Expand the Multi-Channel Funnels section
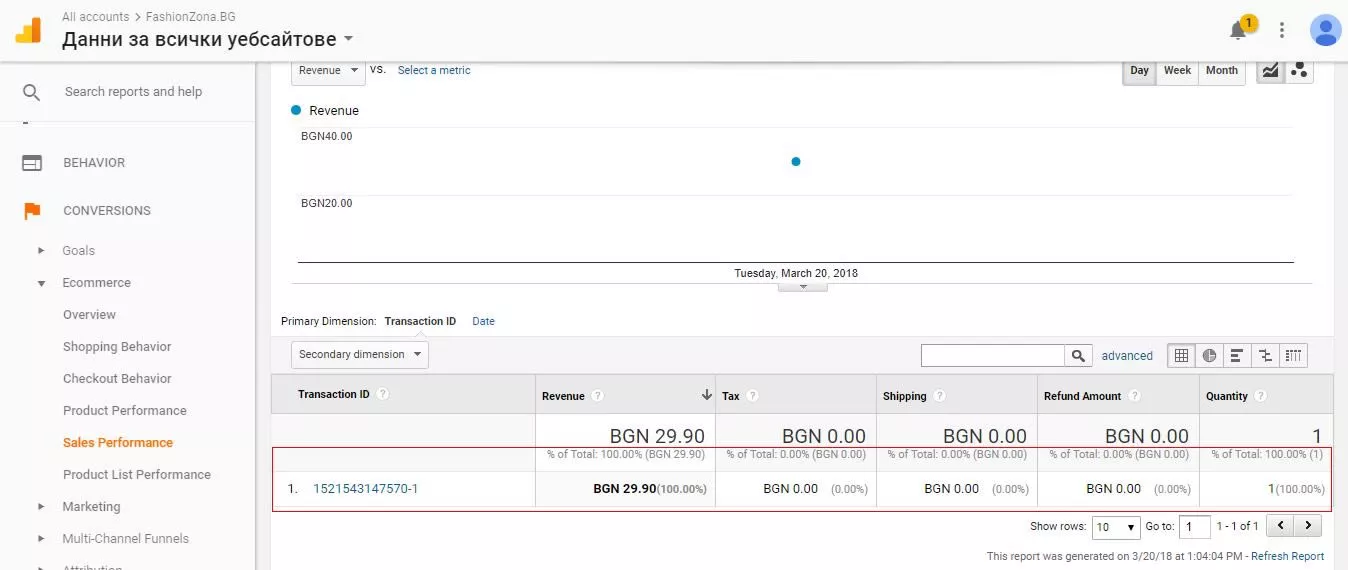The height and width of the screenshot is (570, 1348). pyautogui.click(x=41, y=539)
